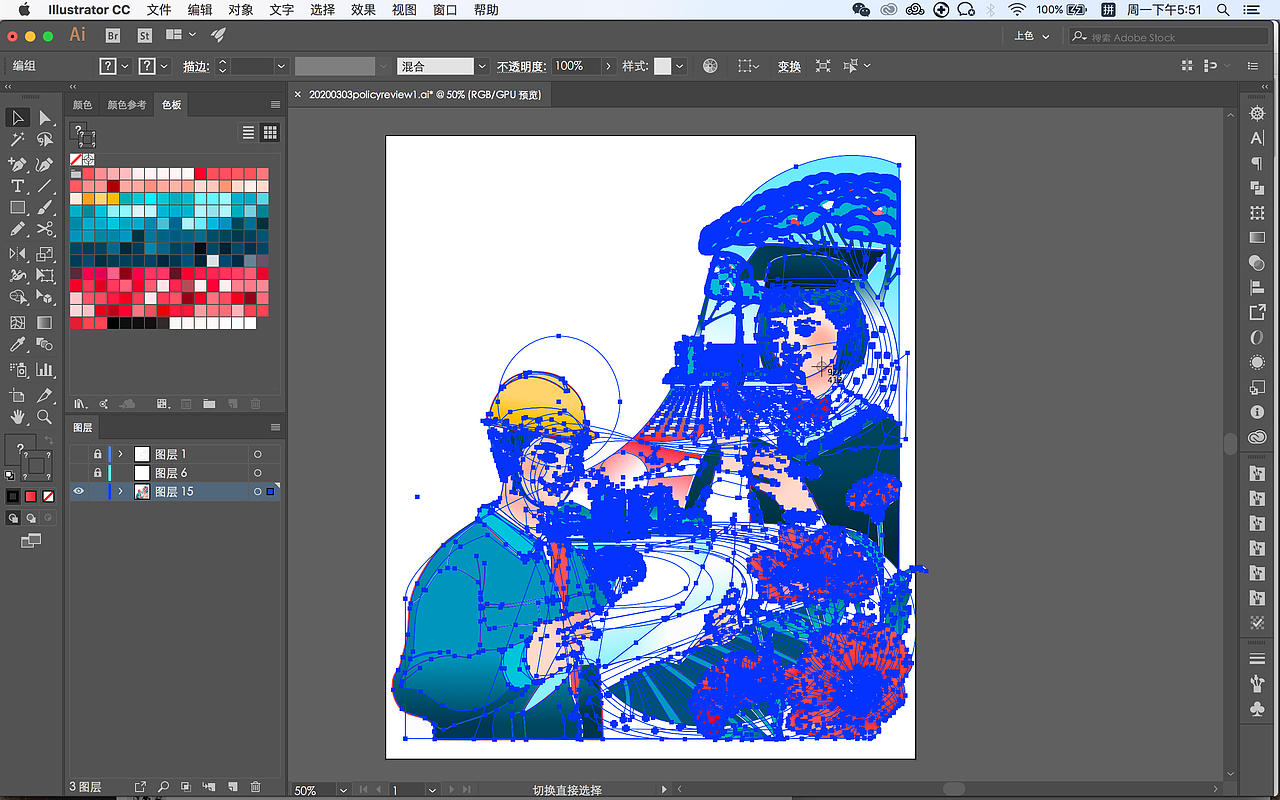Select the Selection tool (black arrow)
This screenshot has height=800, width=1280.
pos(18,118)
